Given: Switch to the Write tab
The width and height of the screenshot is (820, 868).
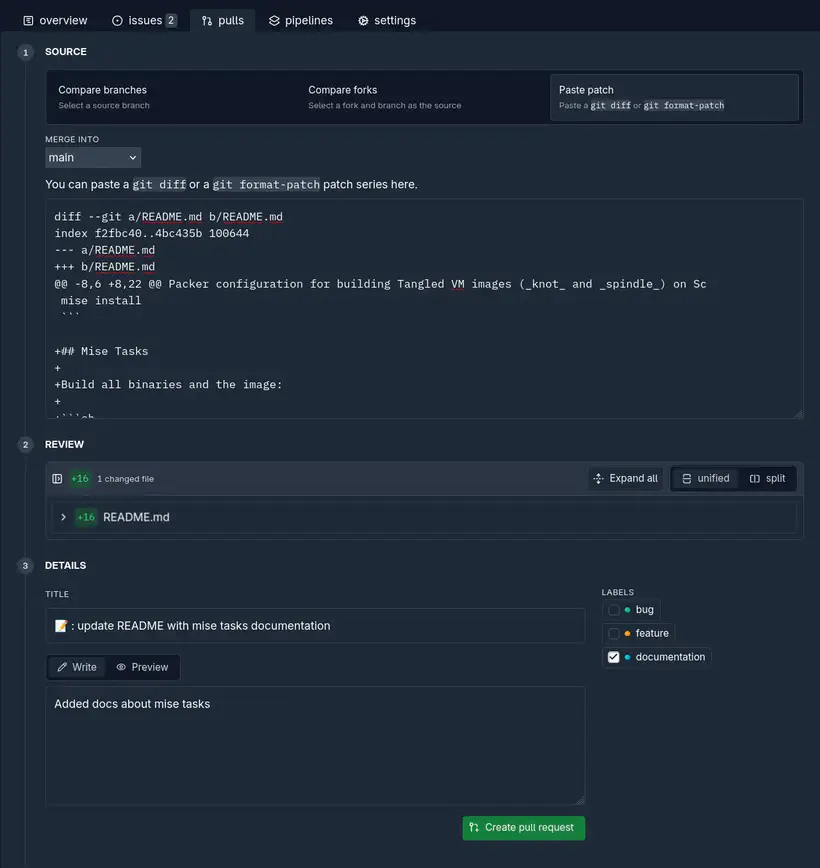Looking at the screenshot, I should [77, 667].
